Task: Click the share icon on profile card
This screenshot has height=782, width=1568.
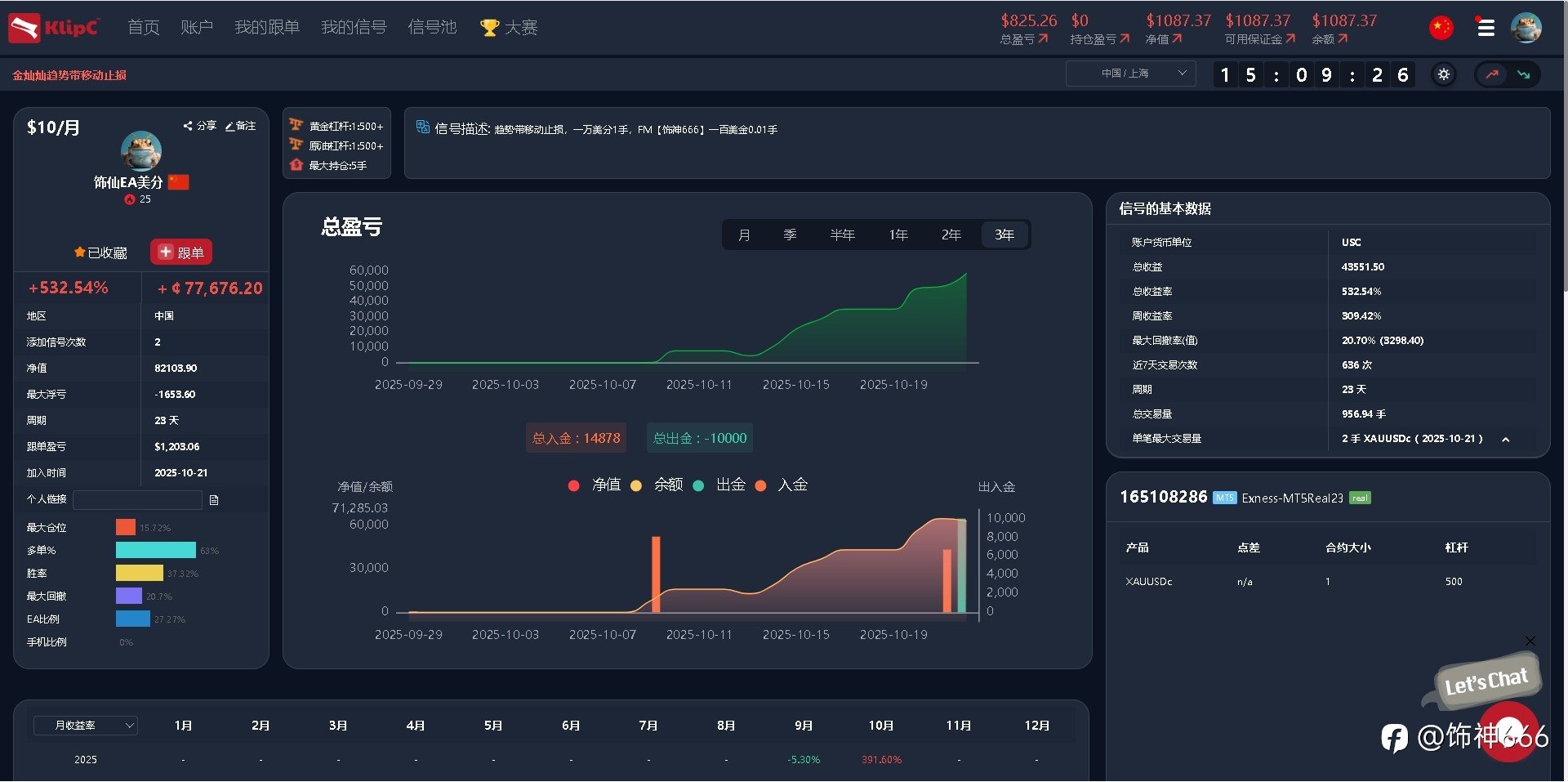Action: pyautogui.click(x=189, y=126)
